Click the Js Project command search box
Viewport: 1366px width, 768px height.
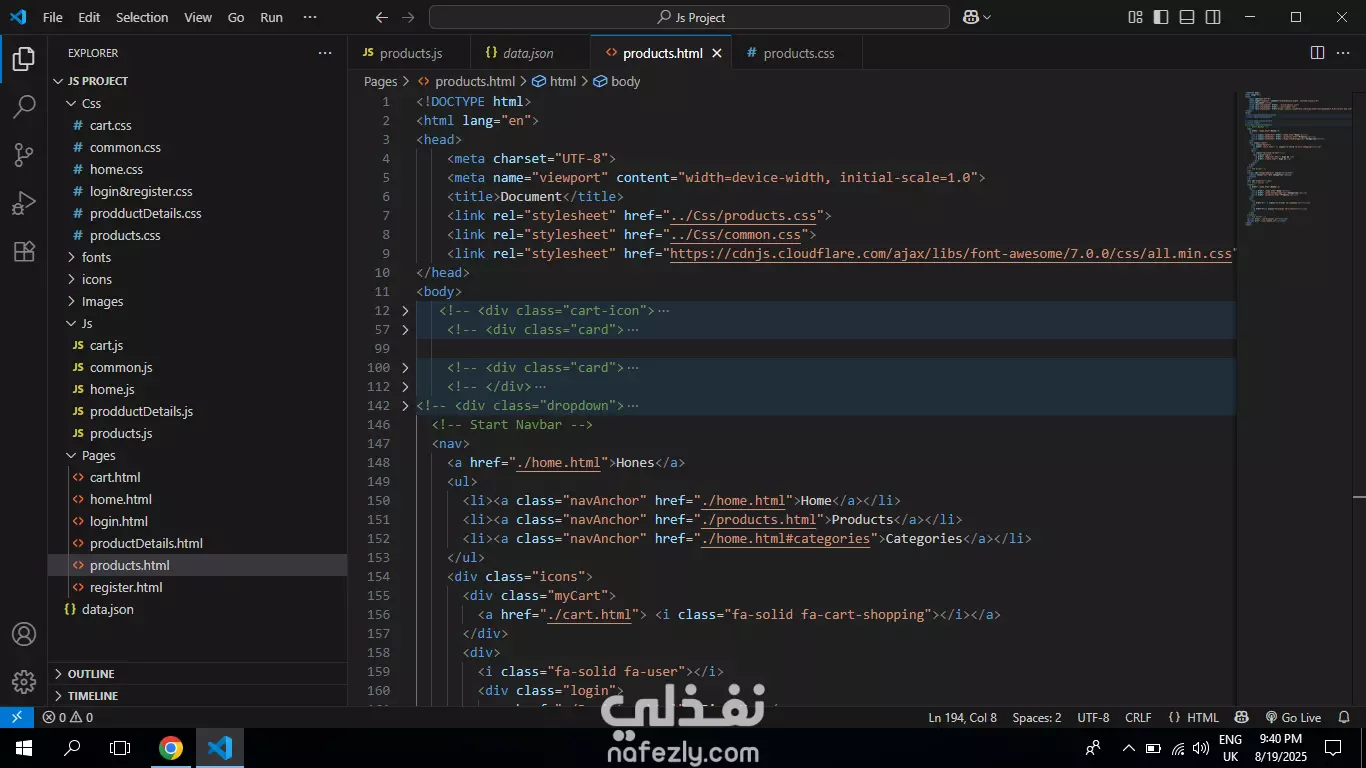[689, 17]
